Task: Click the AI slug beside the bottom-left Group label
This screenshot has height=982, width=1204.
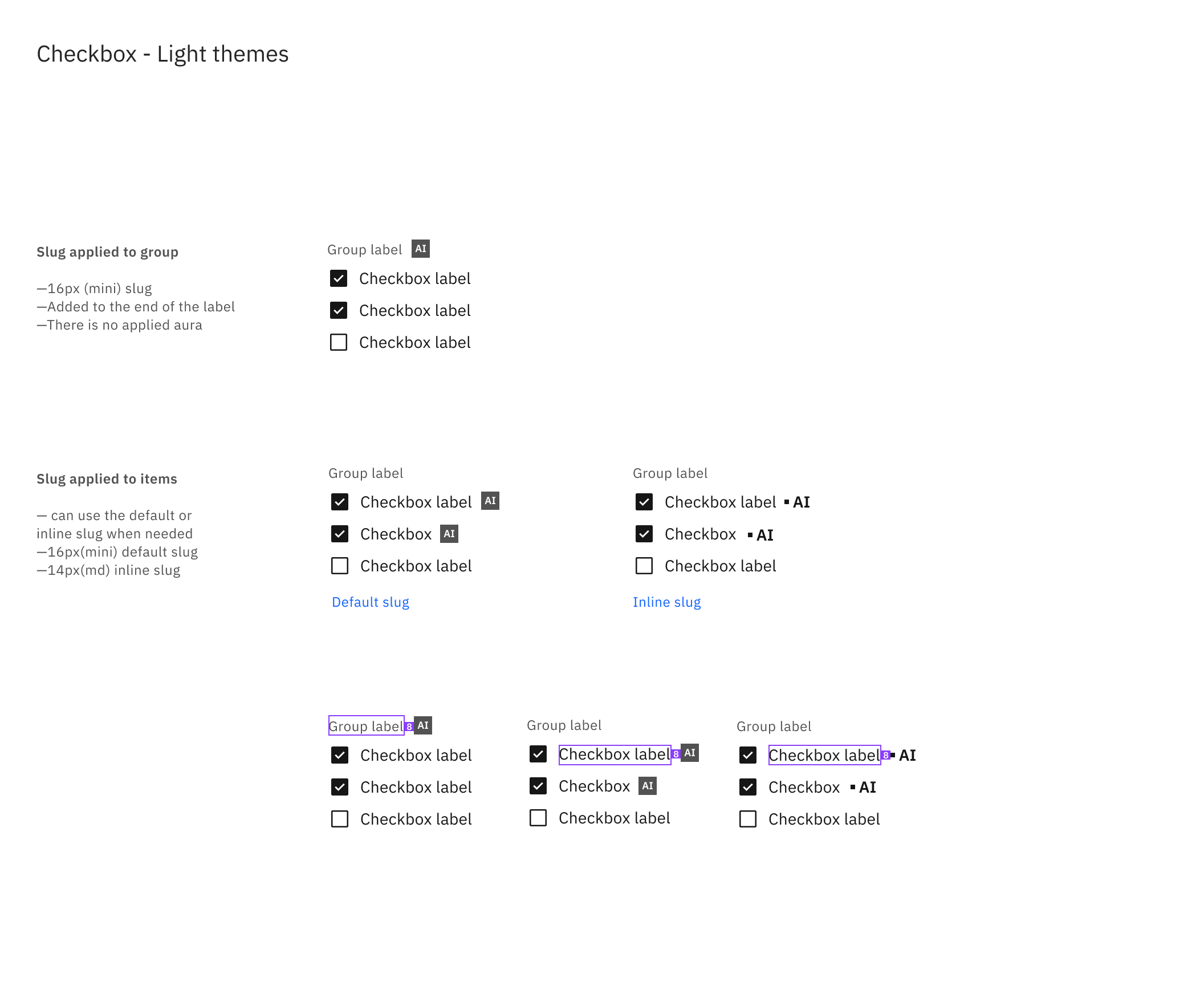Action: coord(422,725)
